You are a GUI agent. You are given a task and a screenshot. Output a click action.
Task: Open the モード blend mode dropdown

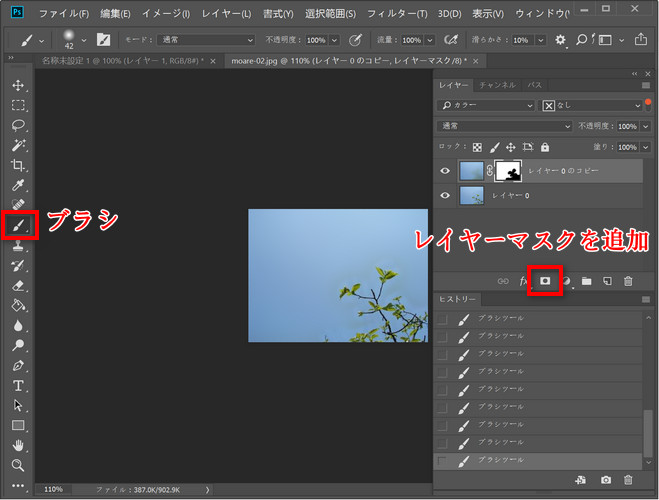coord(206,40)
